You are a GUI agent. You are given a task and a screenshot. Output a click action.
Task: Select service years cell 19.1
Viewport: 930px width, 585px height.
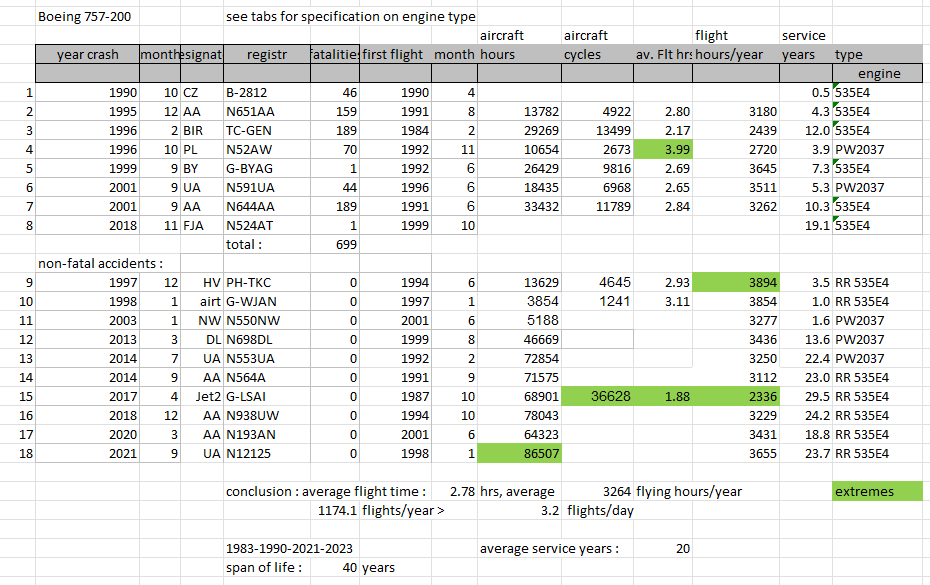[805, 225]
